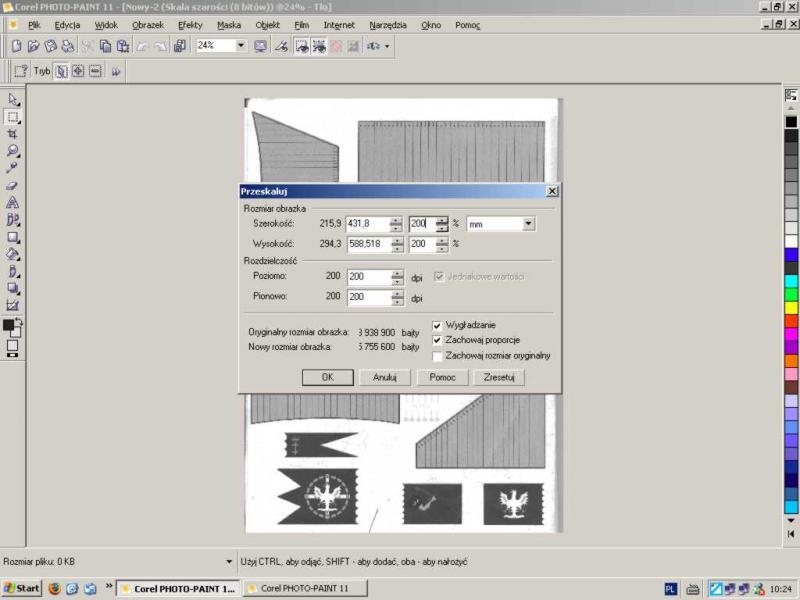Open the Efekty menu
The width and height of the screenshot is (800, 600).
click(x=190, y=25)
